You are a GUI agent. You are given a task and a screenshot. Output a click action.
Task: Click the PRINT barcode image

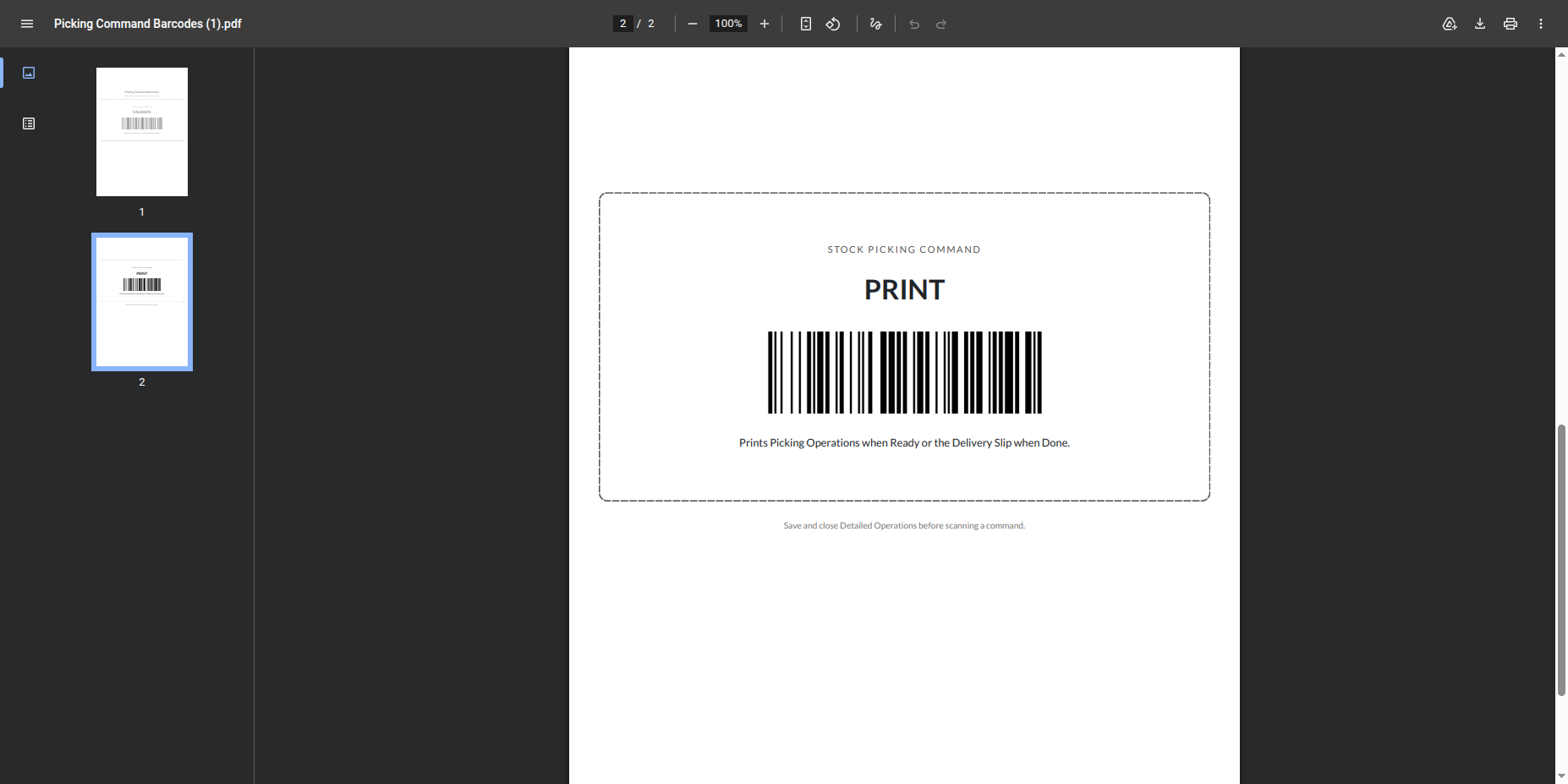pos(905,372)
